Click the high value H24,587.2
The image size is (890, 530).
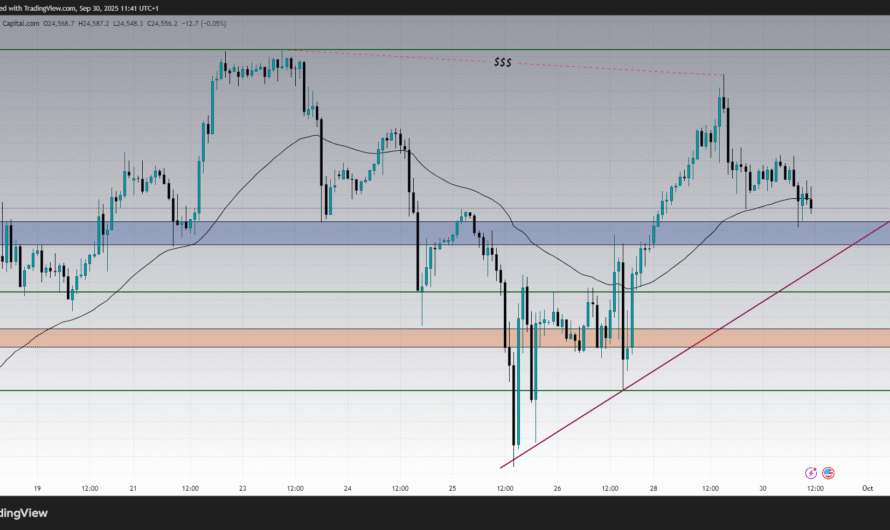tap(94, 23)
